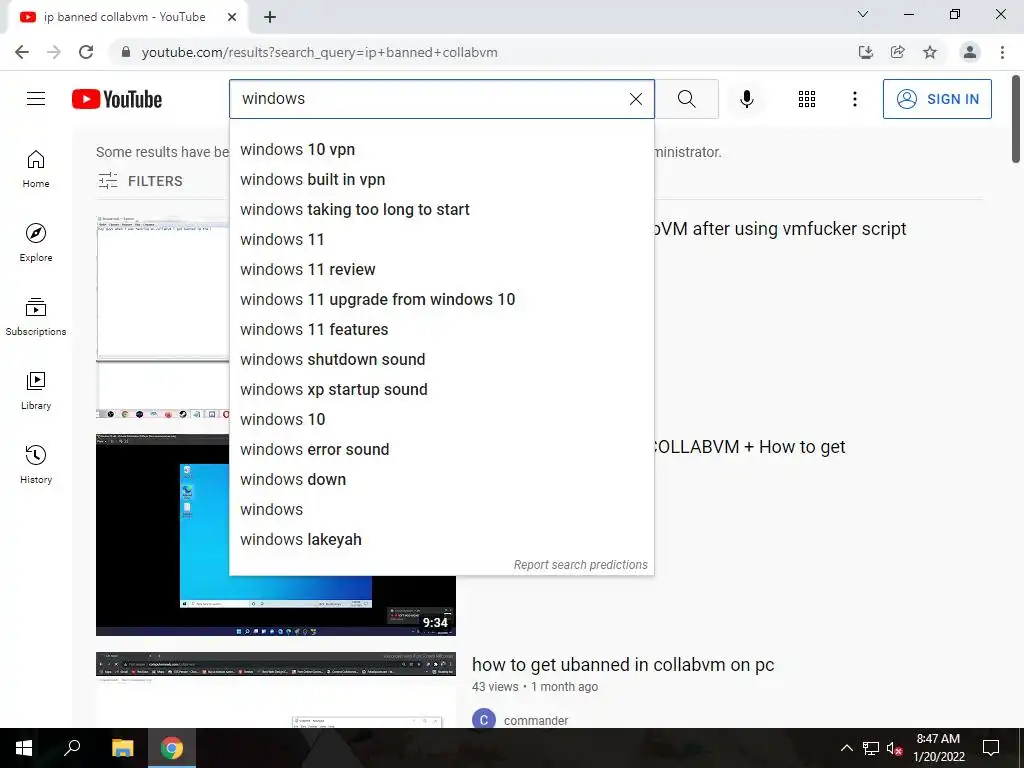Select suggestion 'windows shutdown sound'
Screen dimensions: 1024x768
(441, 360)
